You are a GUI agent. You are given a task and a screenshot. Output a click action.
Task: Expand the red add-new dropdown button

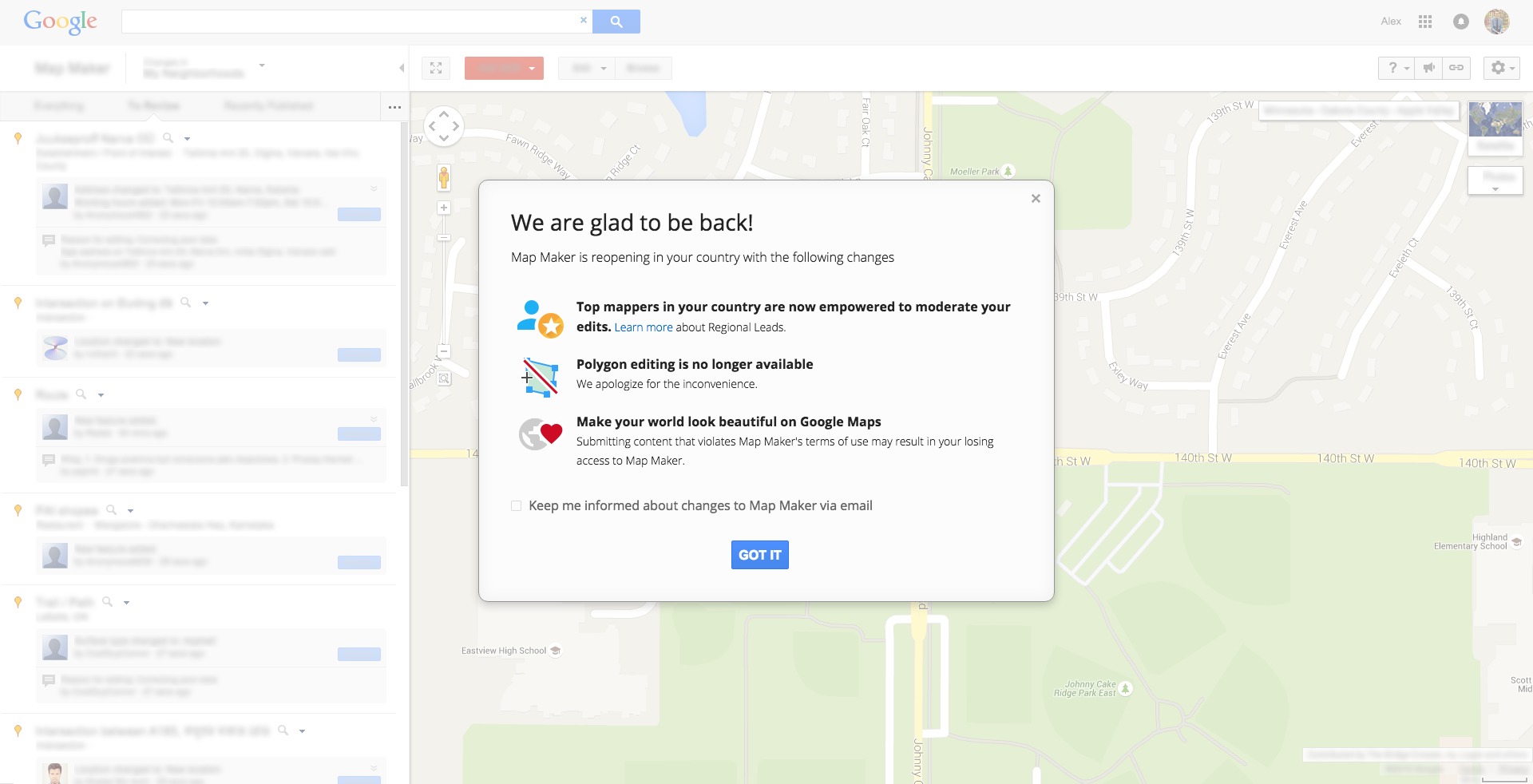504,68
